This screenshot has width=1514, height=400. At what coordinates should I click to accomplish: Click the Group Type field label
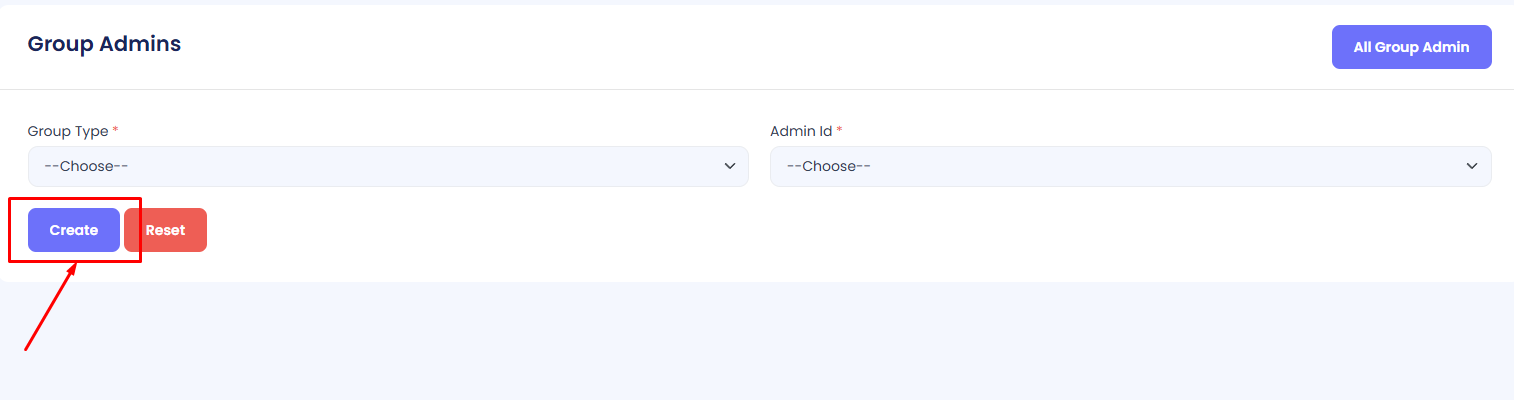click(68, 131)
